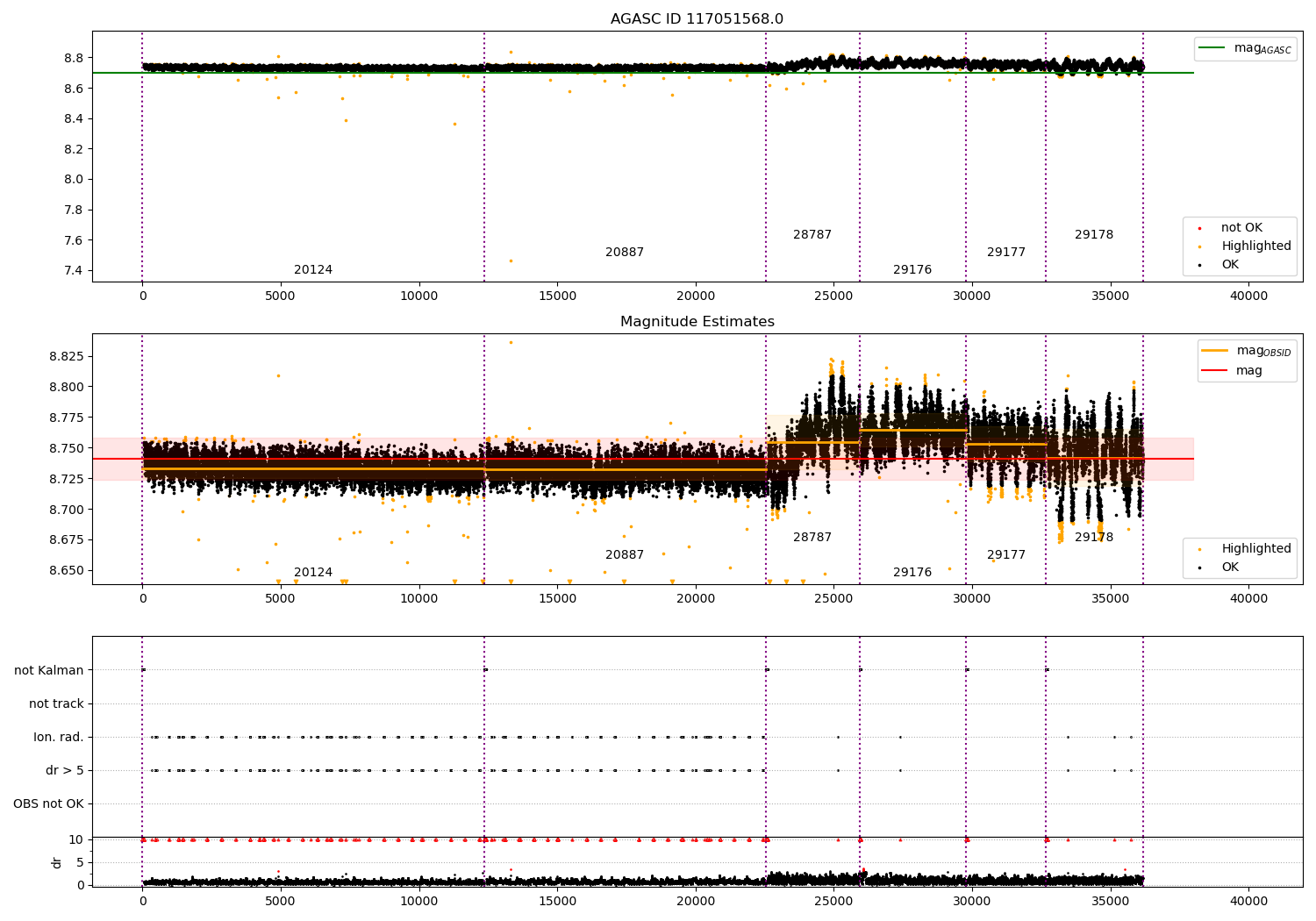Click the 'not Kalman' row label

click(49, 670)
